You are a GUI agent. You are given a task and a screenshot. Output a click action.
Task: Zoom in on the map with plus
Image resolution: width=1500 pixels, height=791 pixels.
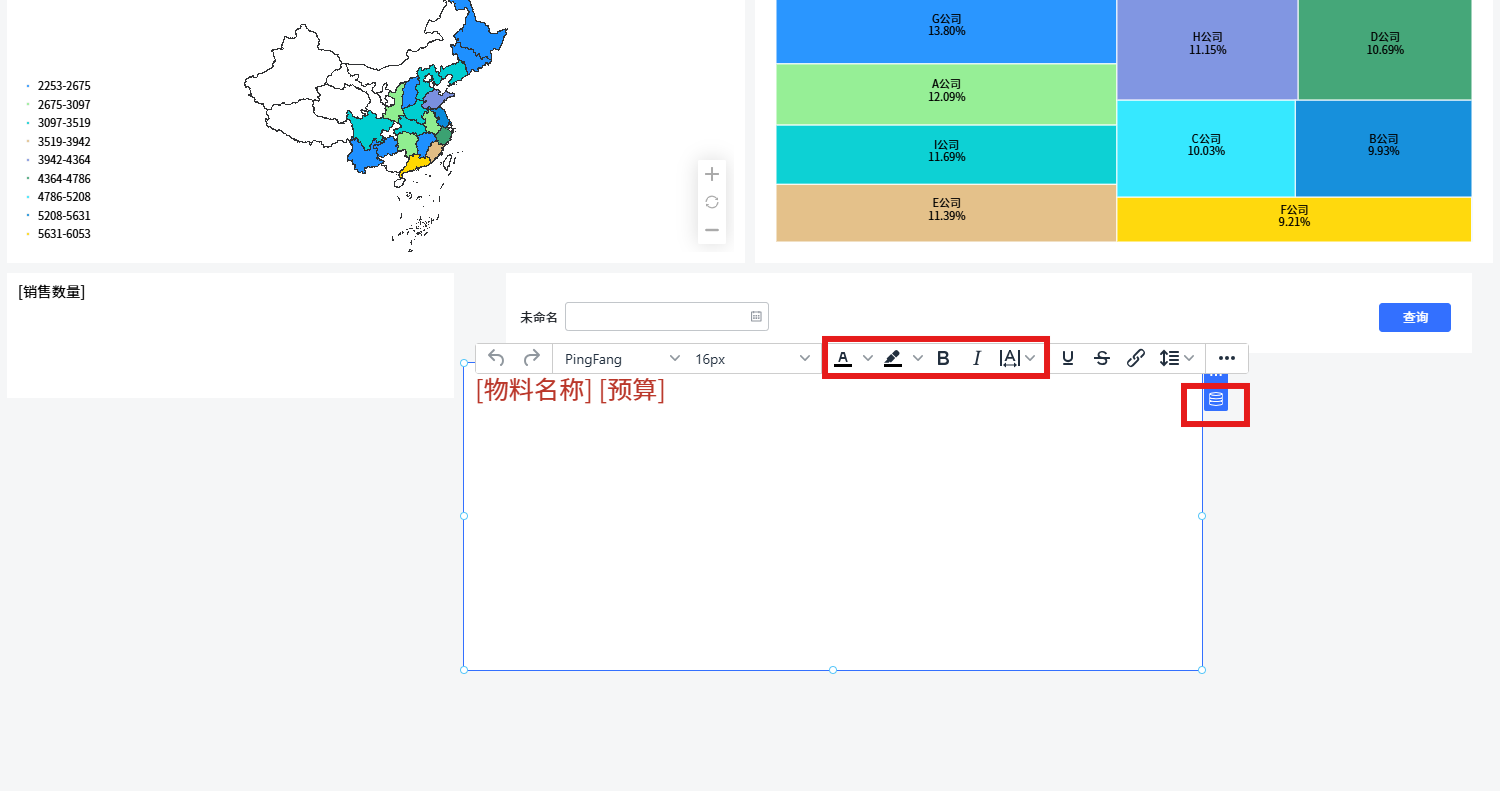tap(712, 174)
